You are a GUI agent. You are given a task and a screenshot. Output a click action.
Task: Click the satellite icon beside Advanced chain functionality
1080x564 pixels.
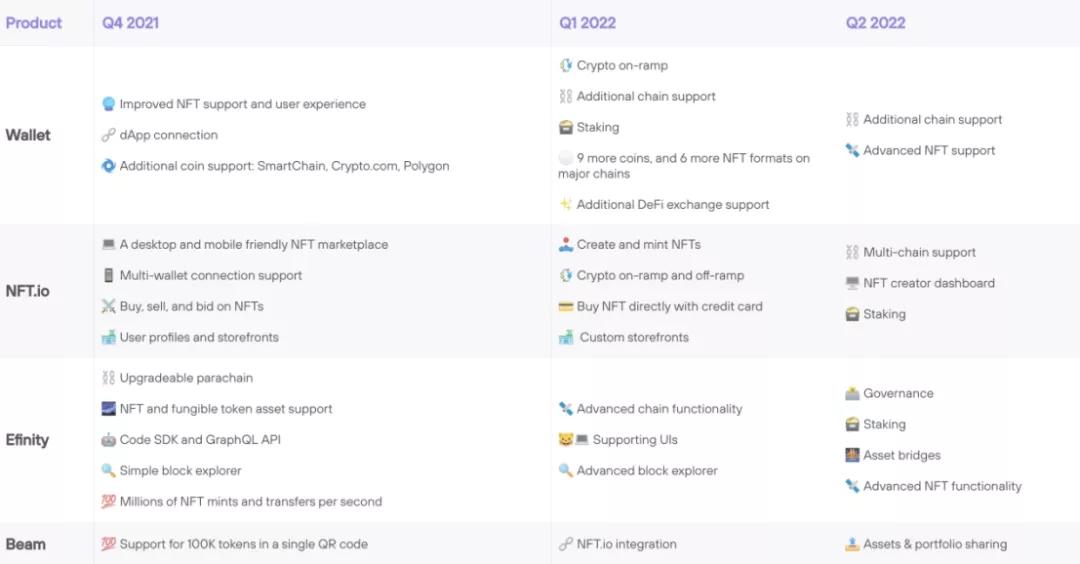(565, 409)
